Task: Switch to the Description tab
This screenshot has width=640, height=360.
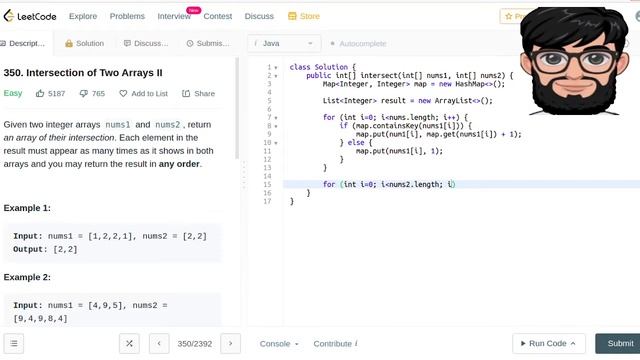Action: 23,43
